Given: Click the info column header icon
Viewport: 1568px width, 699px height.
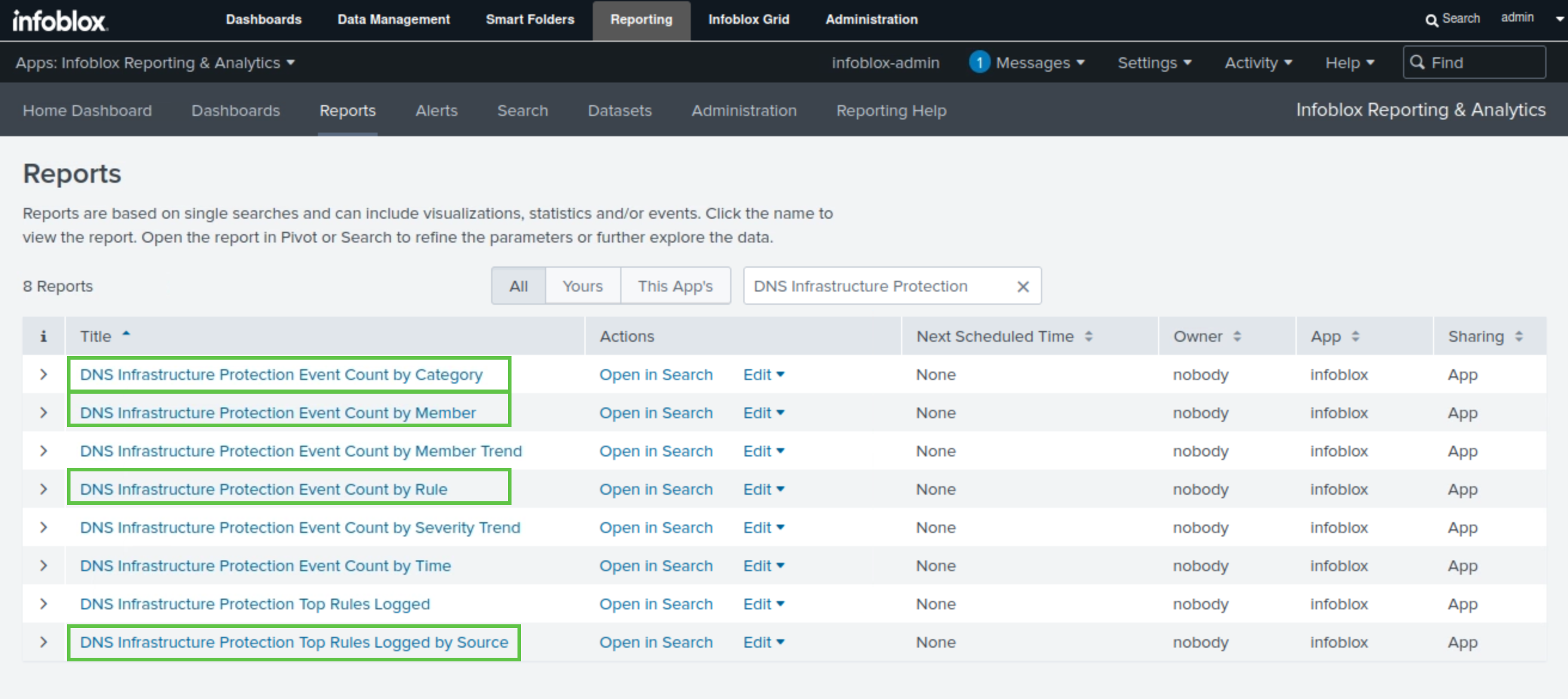Looking at the screenshot, I should (43, 336).
